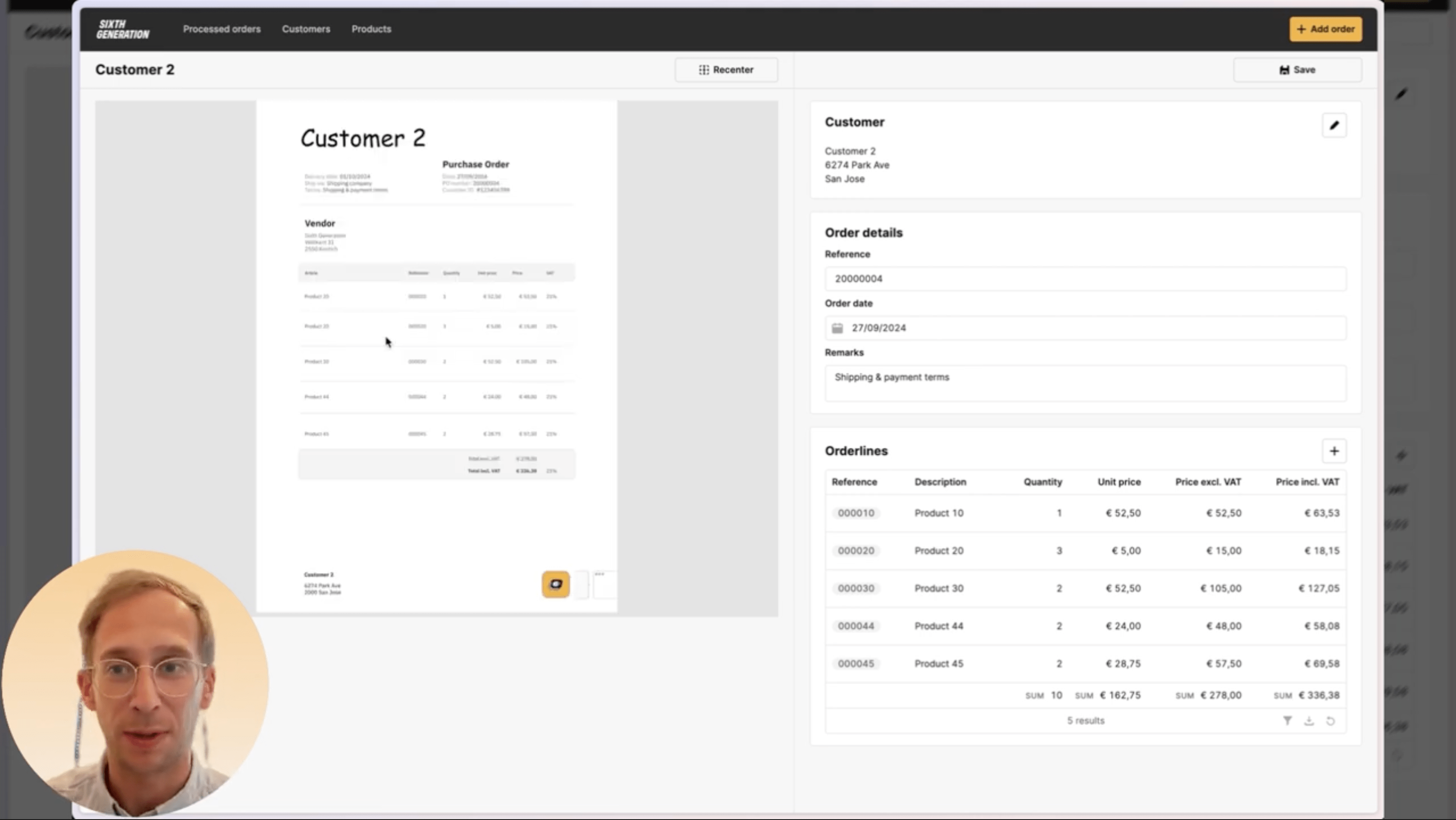1456x820 pixels.
Task: Click the download icon in table footer
Action: point(1308,720)
